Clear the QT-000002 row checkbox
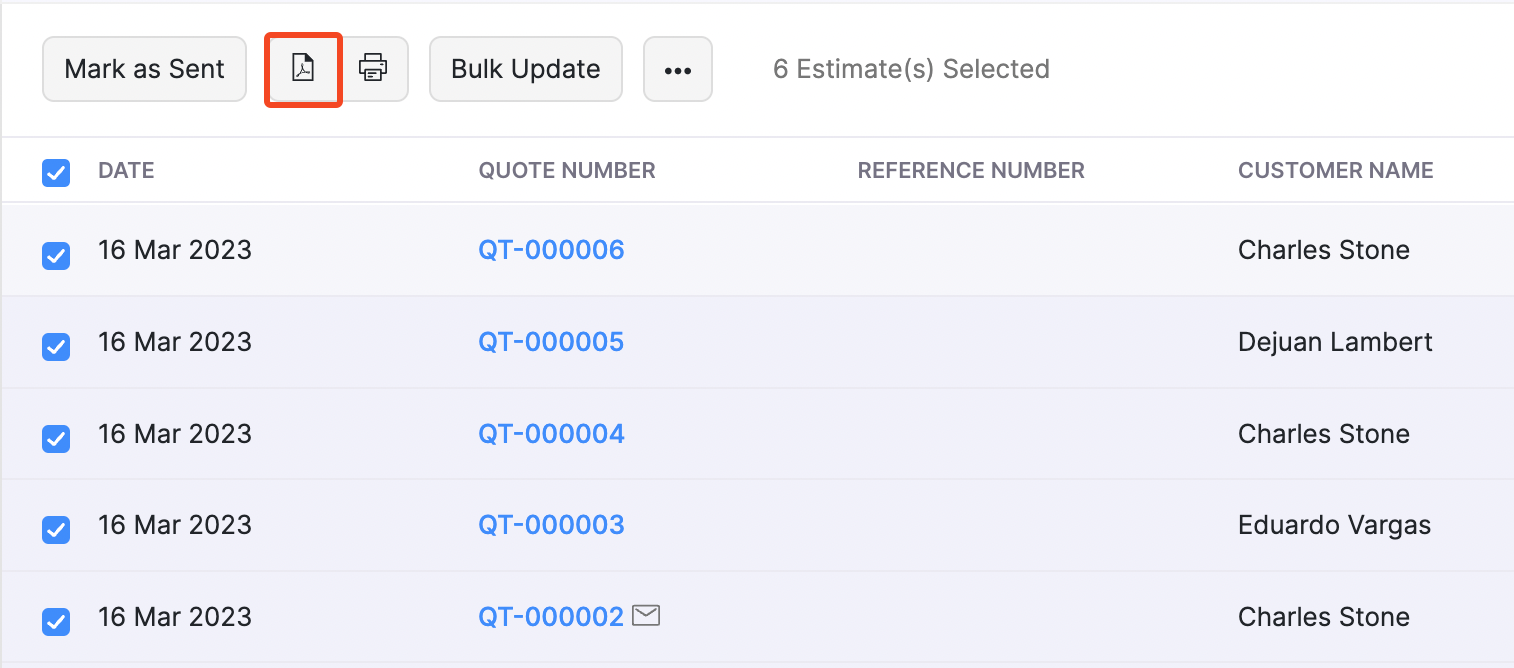1514x668 pixels. click(56, 622)
